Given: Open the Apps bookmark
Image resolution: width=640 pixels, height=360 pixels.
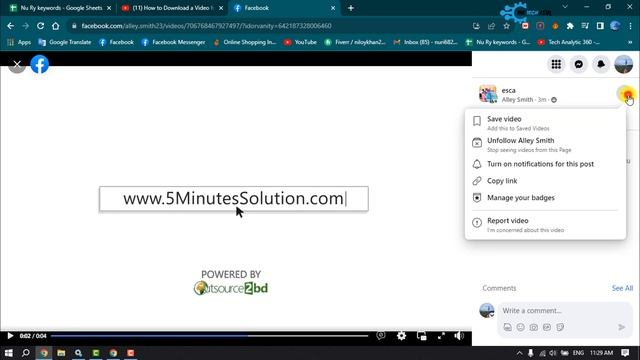Looking at the screenshot, I should [19, 42].
